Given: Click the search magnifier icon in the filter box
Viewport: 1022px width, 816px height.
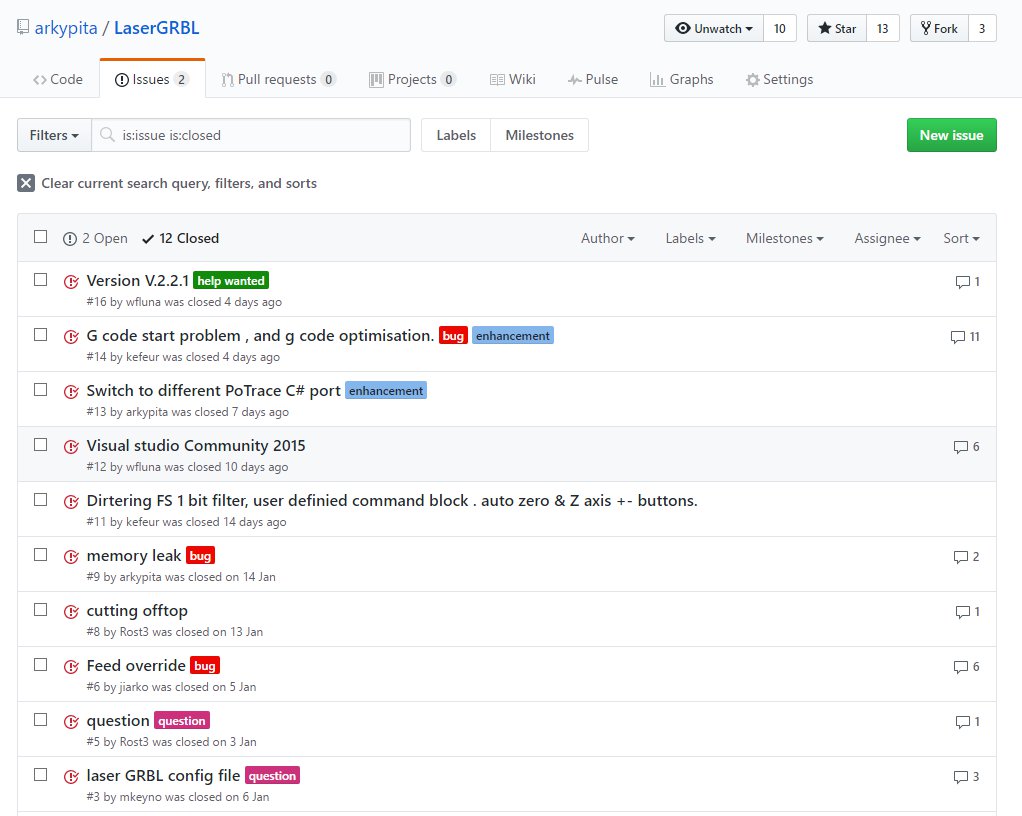Looking at the screenshot, I should (x=107, y=135).
